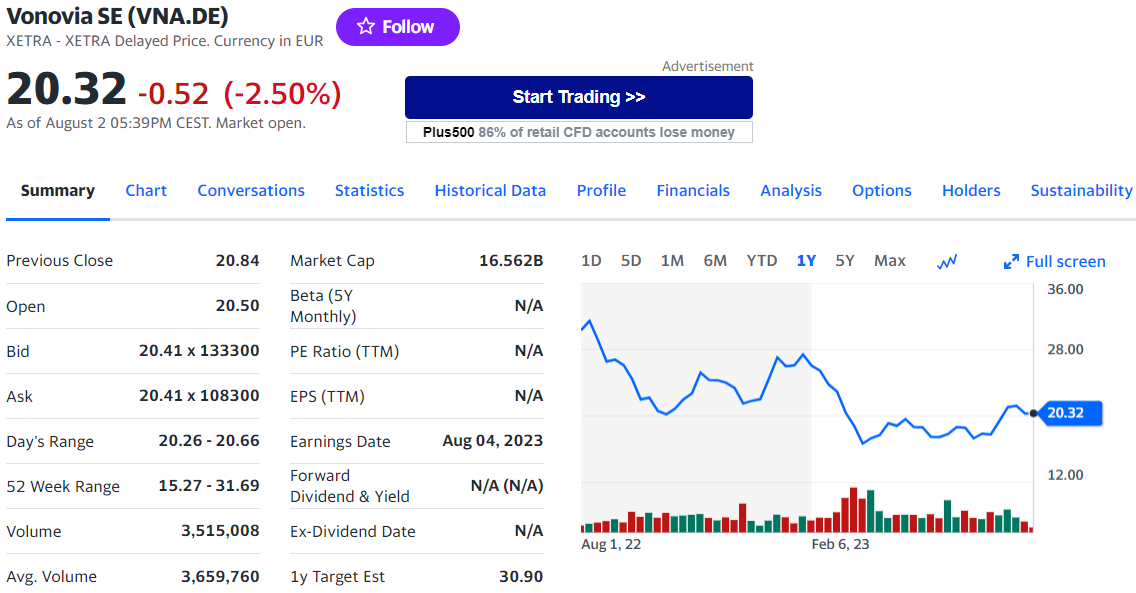Show the Max chart range
Viewport: 1136px width, 593px height.
click(x=889, y=260)
